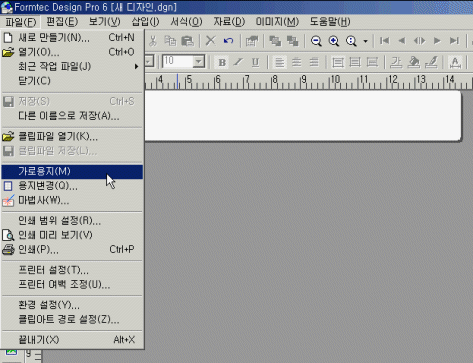The height and width of the screenshot is (363, 473).
Task: Click the line color pen icon
Action: [x=431, y=62]
